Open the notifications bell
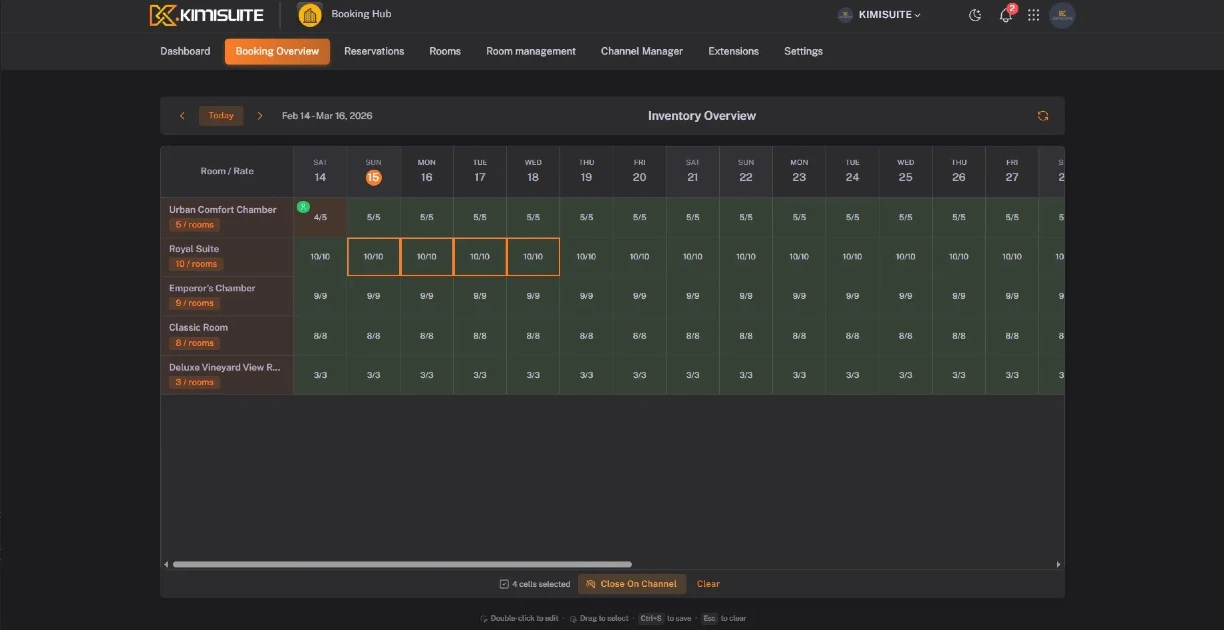Viewport: 1224px width, 630px height. (x=1005, y=15)
